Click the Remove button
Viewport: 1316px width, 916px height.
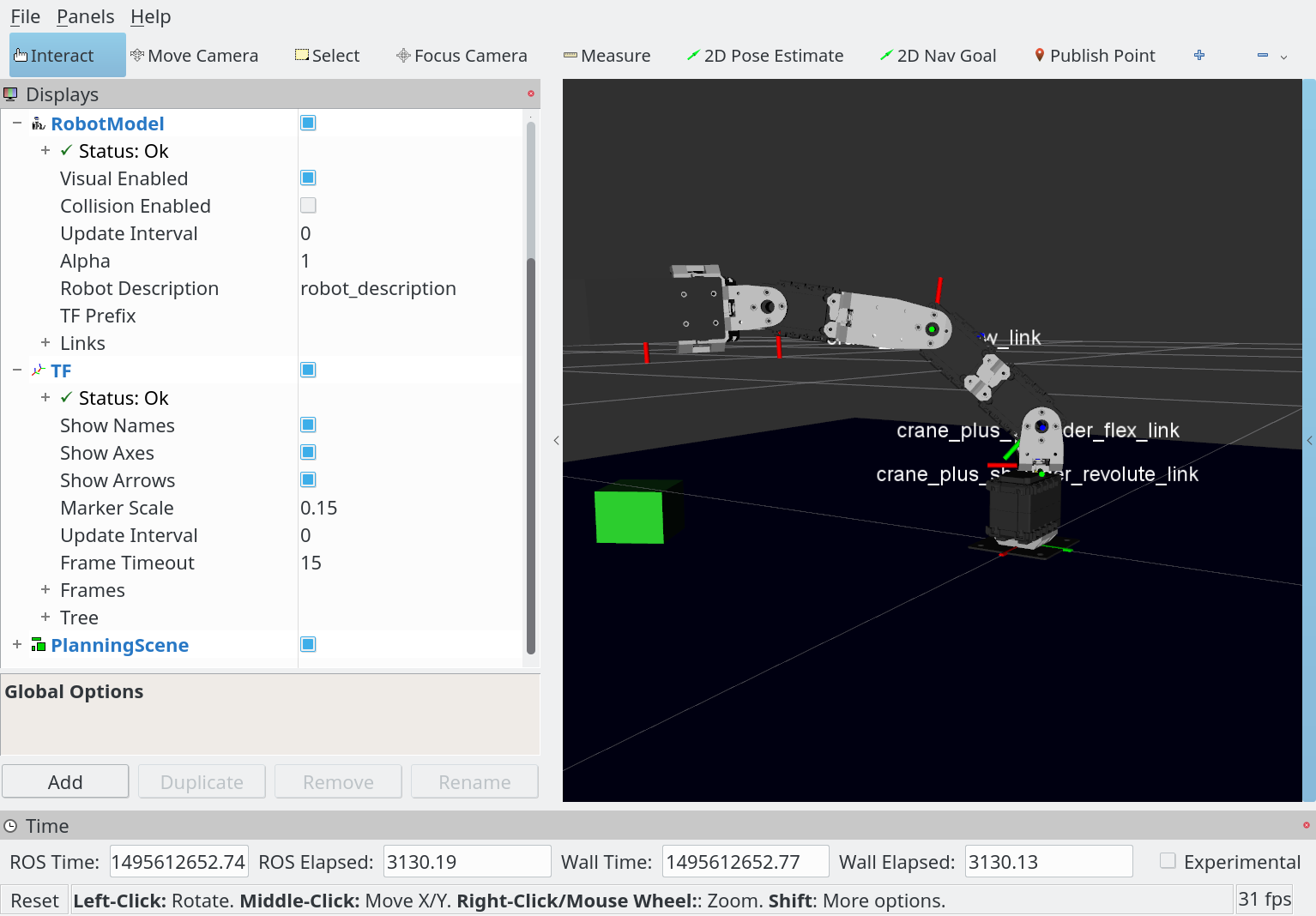[x=338, y=781]
